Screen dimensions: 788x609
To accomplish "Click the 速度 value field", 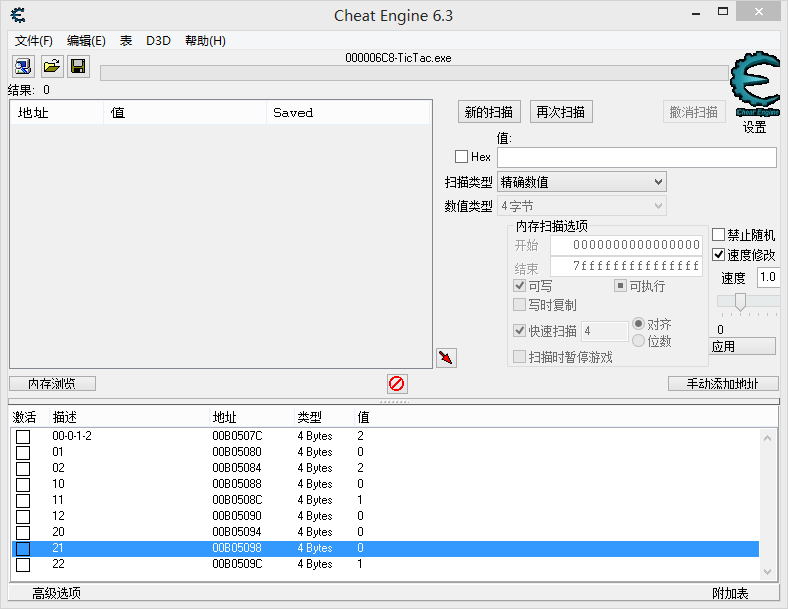I will tap(769, 277).
